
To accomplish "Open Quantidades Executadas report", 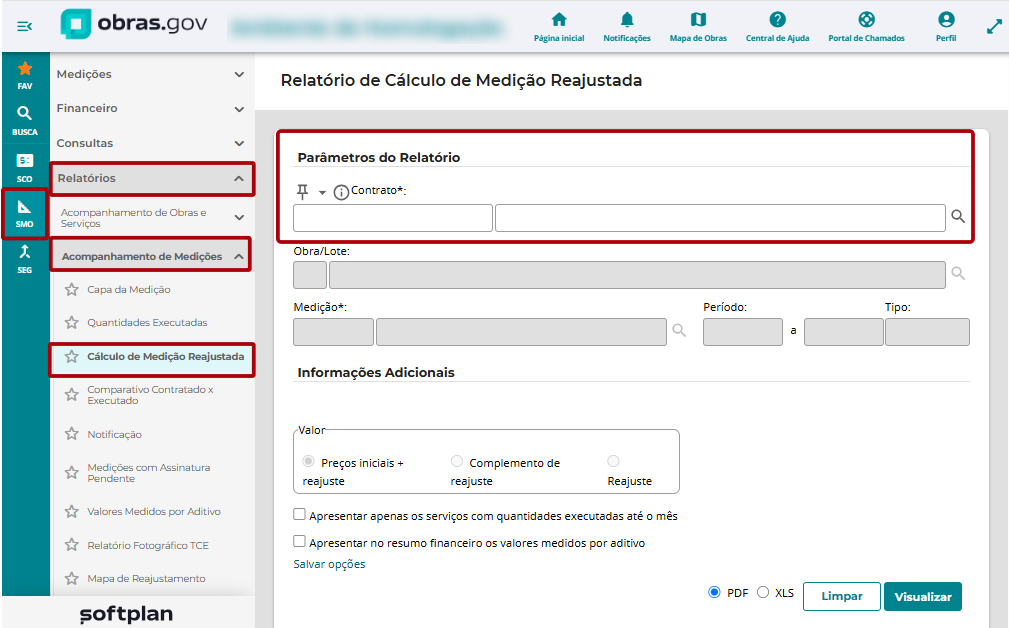I will coord(147,322).
